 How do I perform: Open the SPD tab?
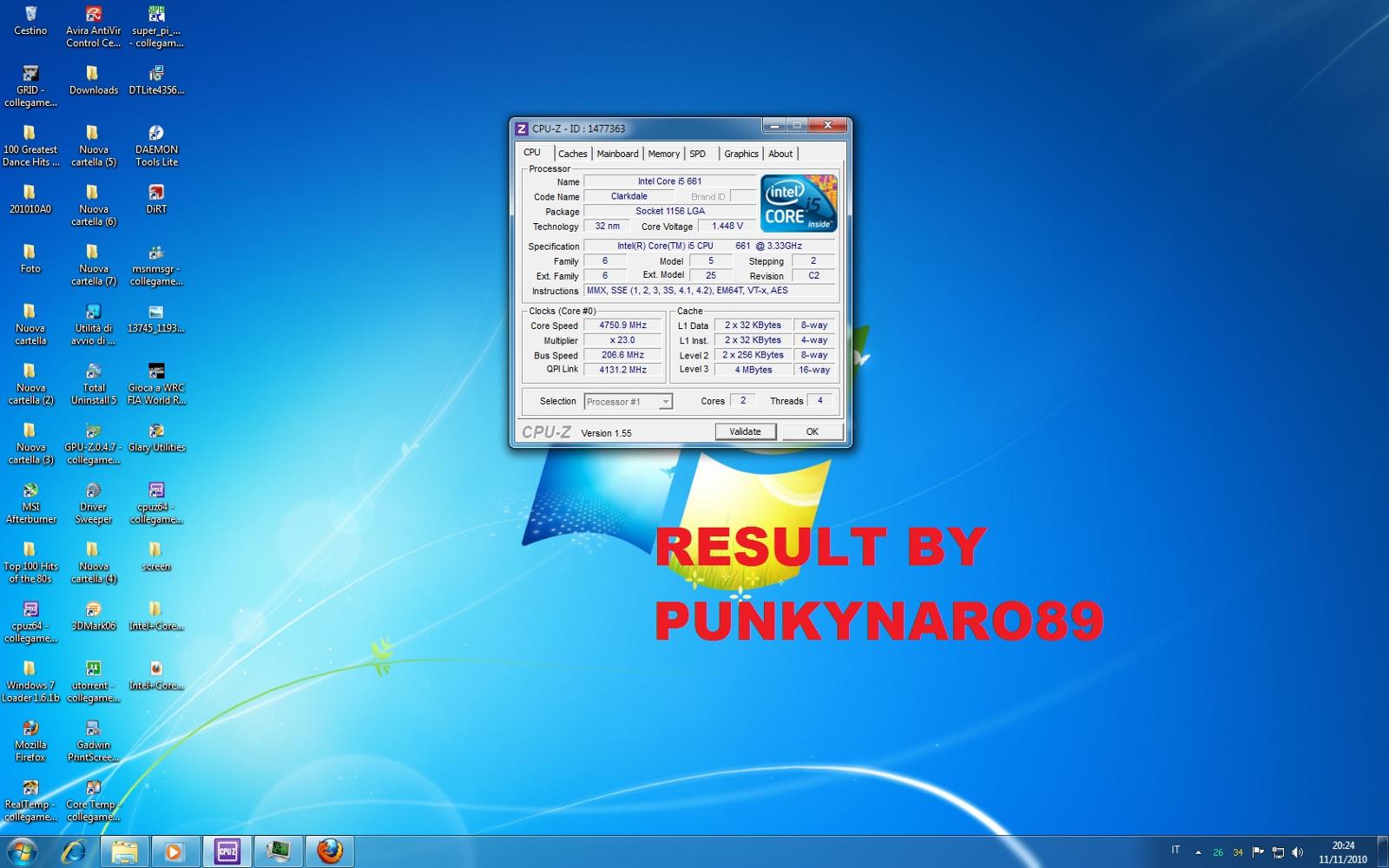pos(698,154)
